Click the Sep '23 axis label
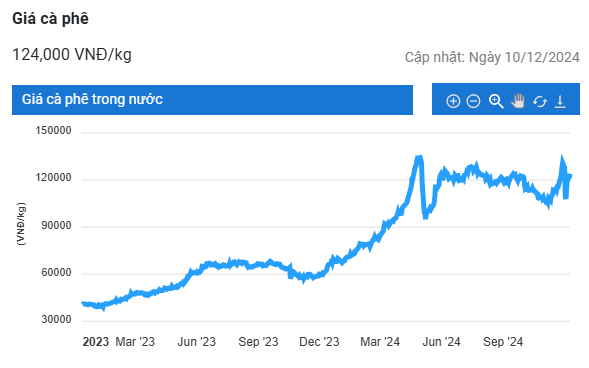The width and height of the screenshot is (589, 368). coord(258,342)
